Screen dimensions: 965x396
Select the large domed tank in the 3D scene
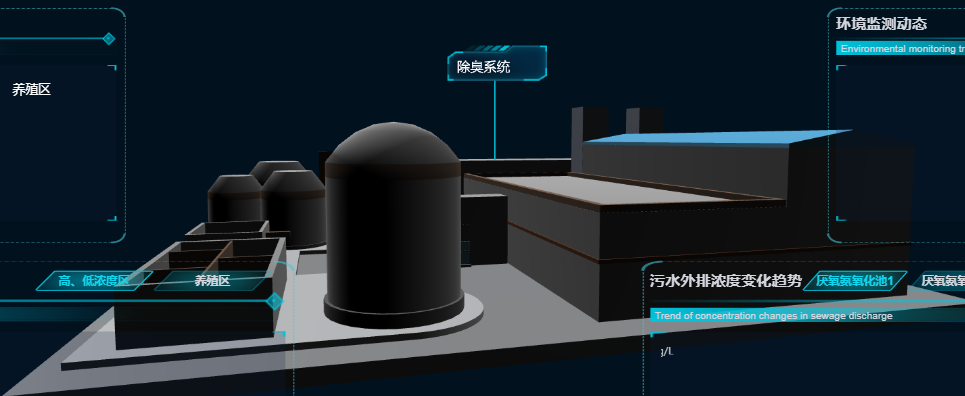pos(394,225)
